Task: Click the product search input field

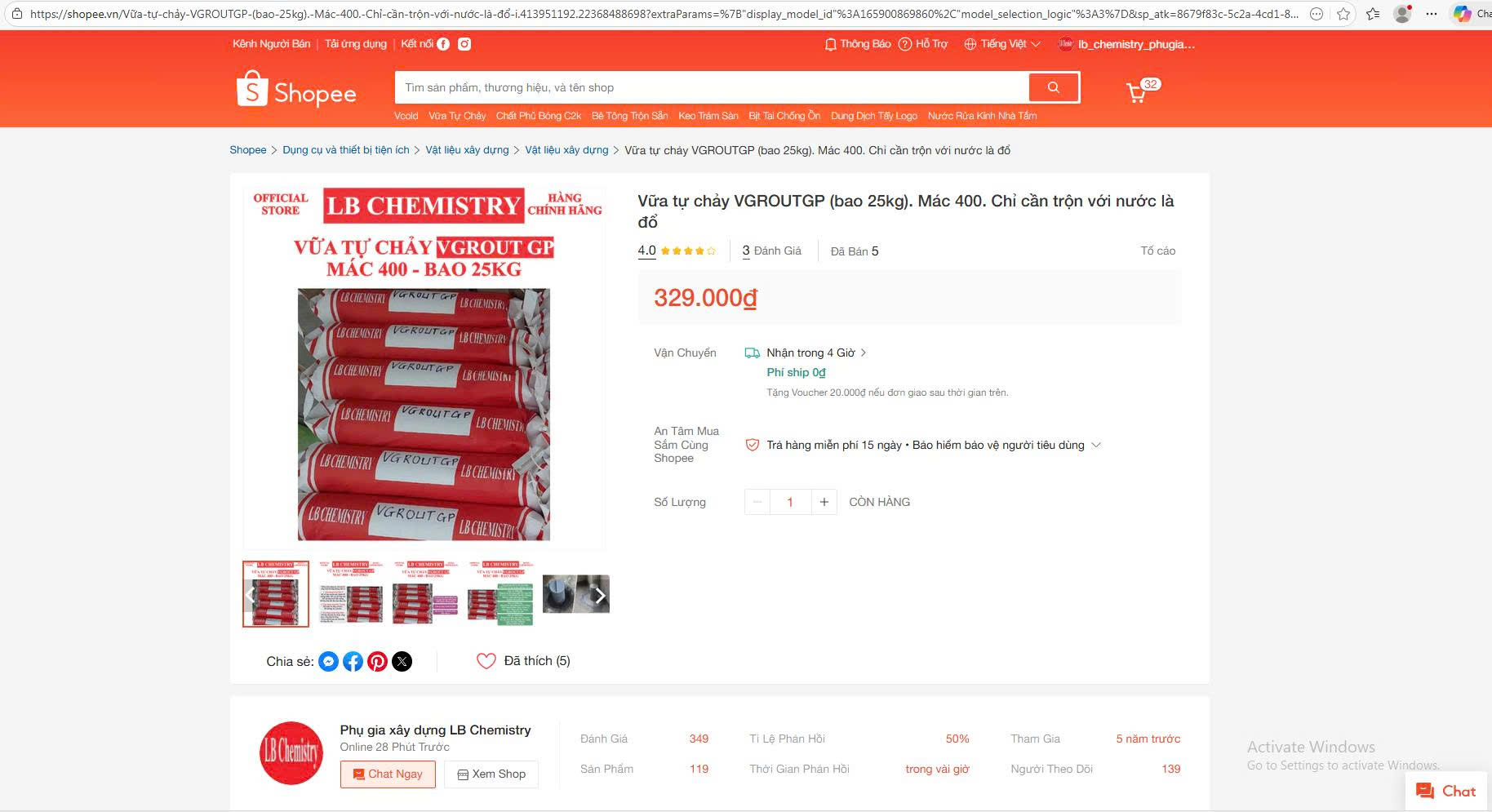Action: click(712, 87)
